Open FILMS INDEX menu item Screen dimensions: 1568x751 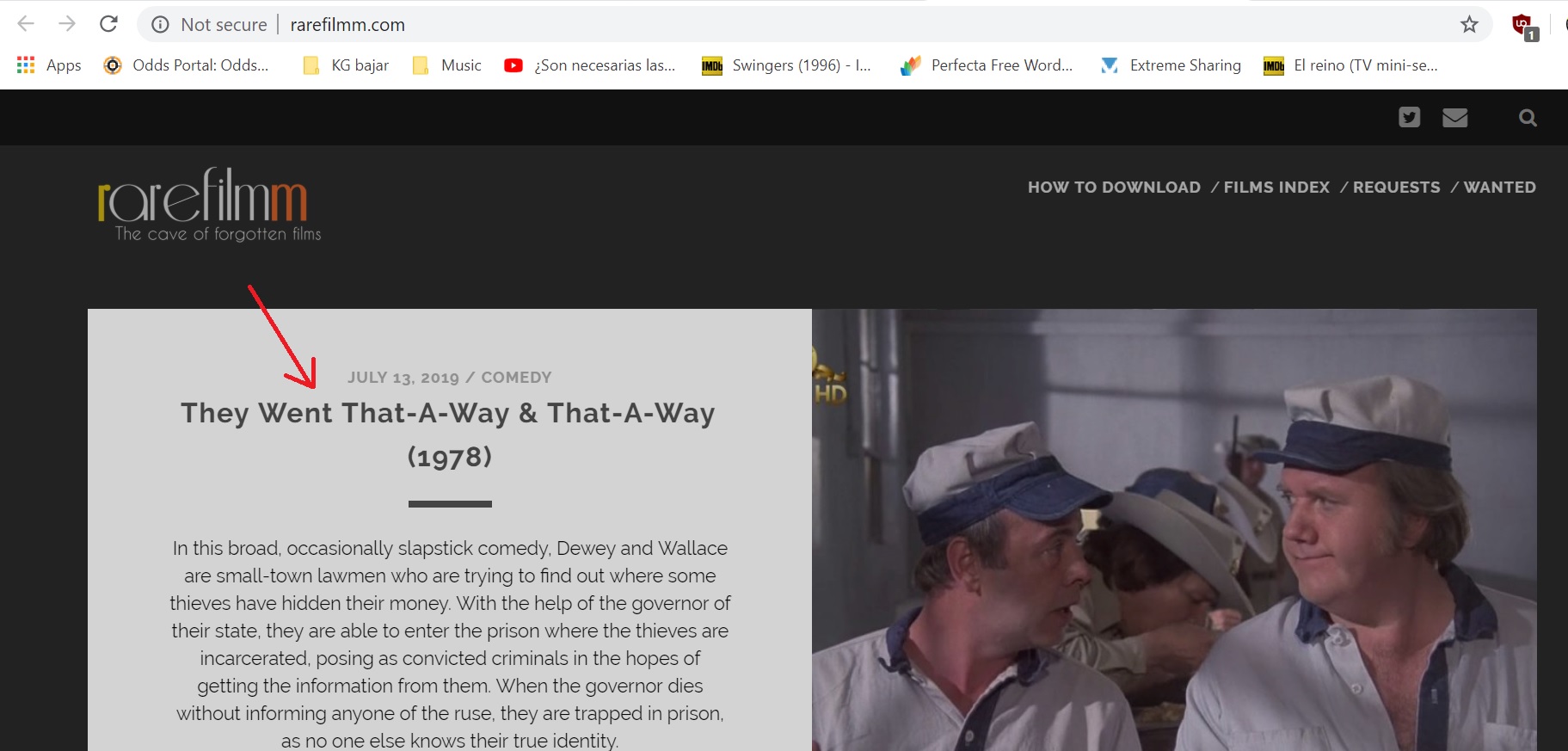point(1276,188)
